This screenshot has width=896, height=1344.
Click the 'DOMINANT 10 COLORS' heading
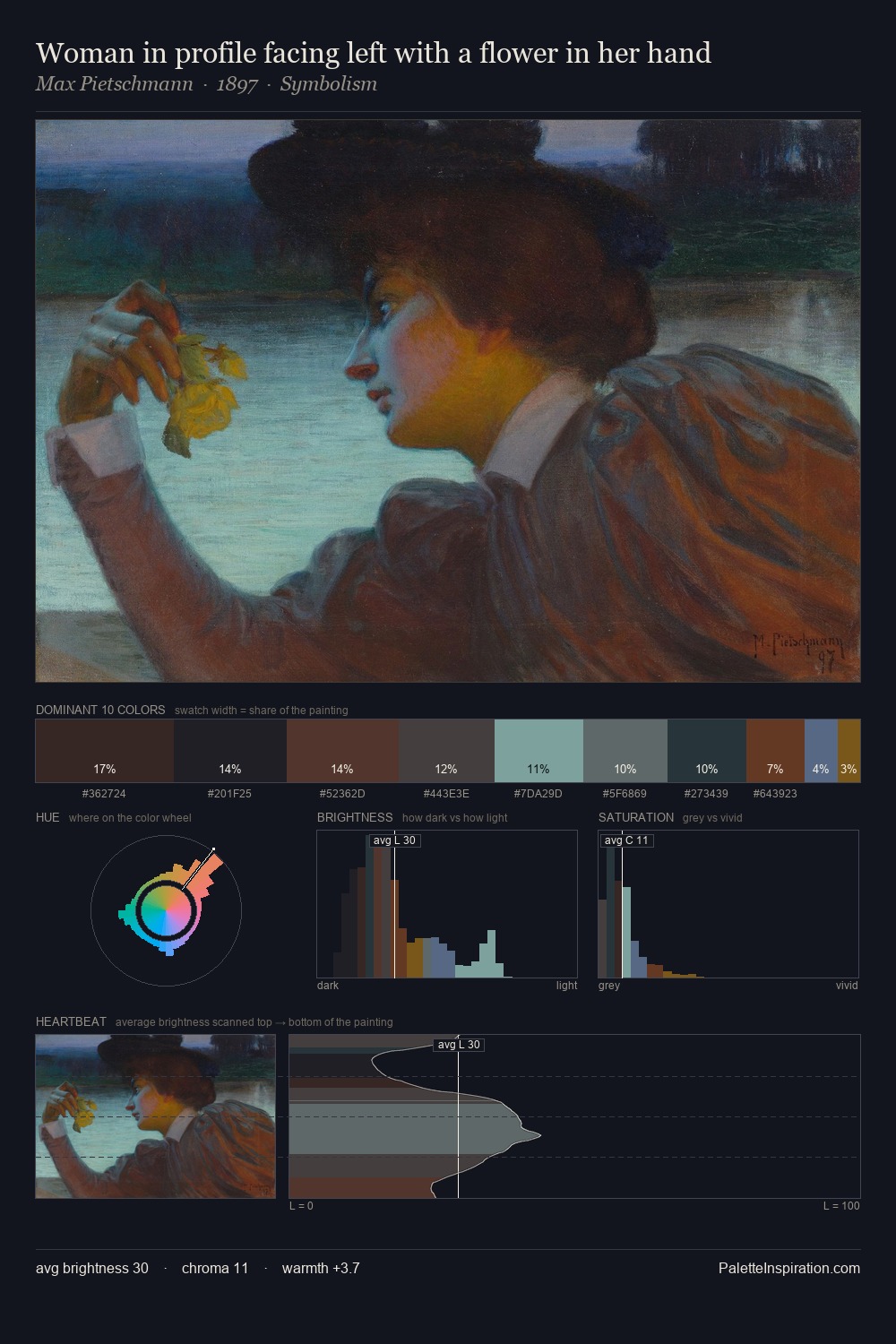pyautogui.click(x=100, y=710)
